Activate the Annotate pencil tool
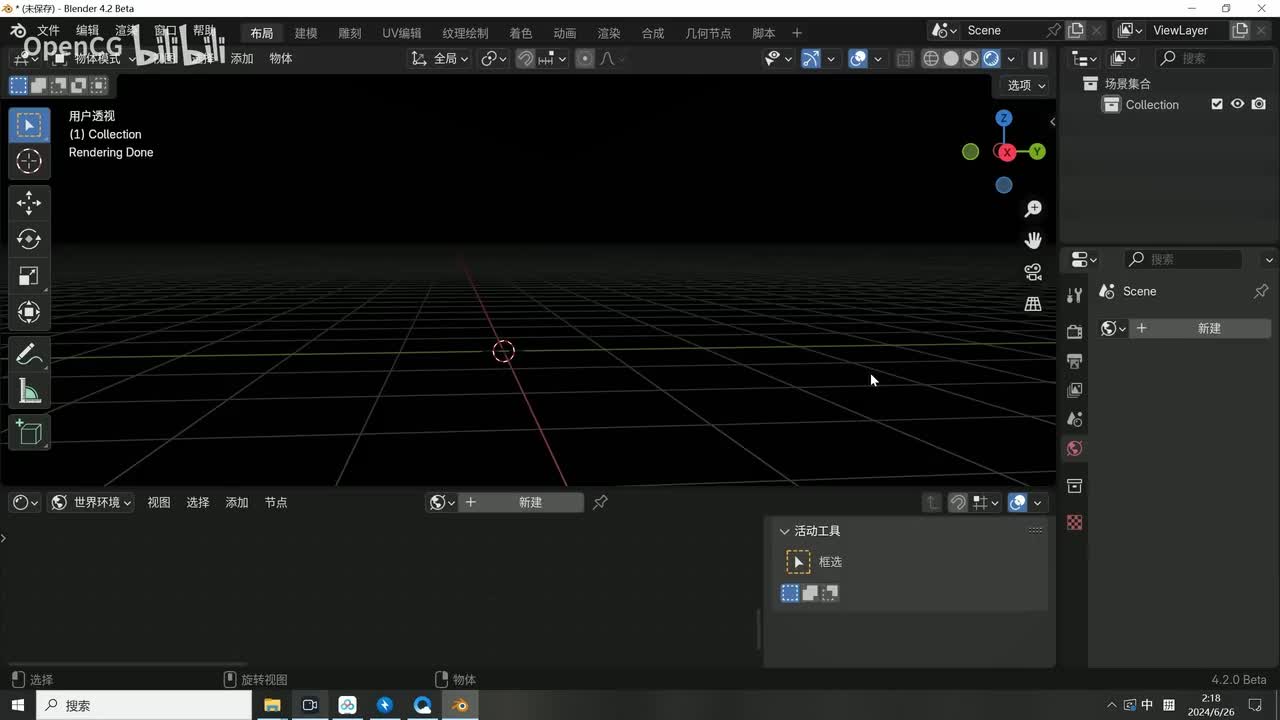Viewport: 1280px width, 720px height. [29, 355]
